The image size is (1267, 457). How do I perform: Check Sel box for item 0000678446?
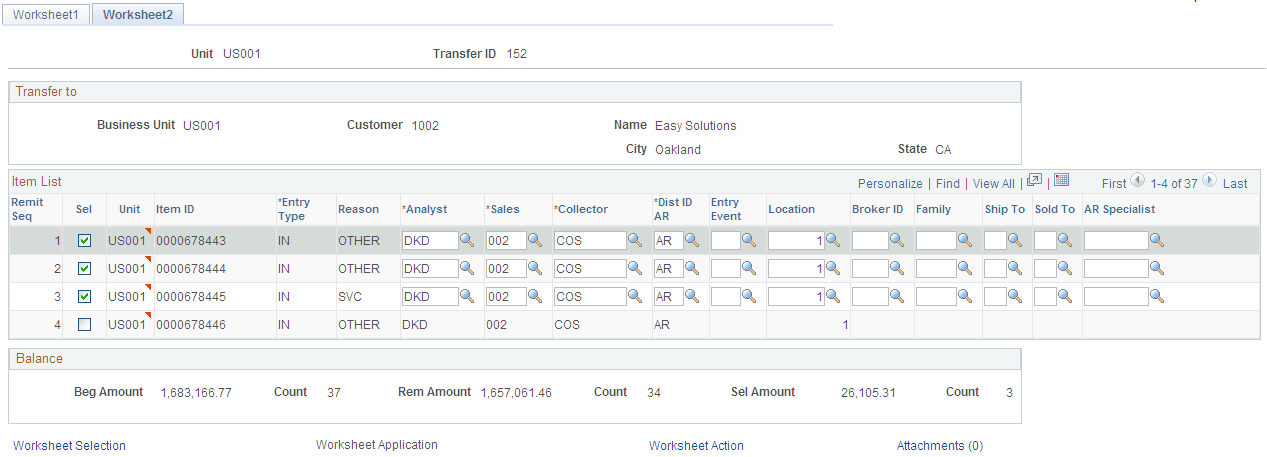pyautogui.click(x=85, y=325)
